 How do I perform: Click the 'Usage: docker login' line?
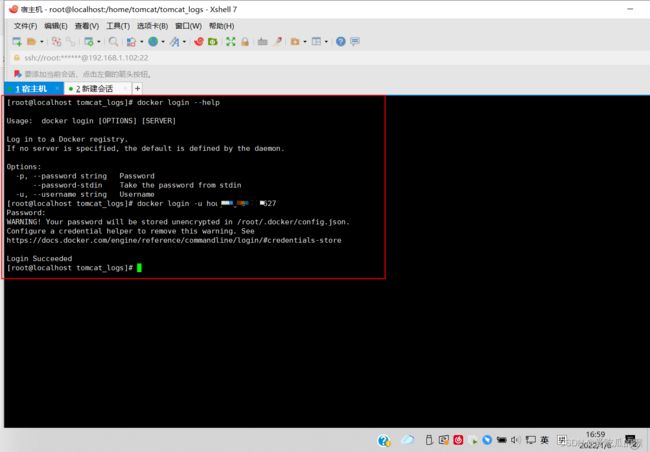pos(91,121)
